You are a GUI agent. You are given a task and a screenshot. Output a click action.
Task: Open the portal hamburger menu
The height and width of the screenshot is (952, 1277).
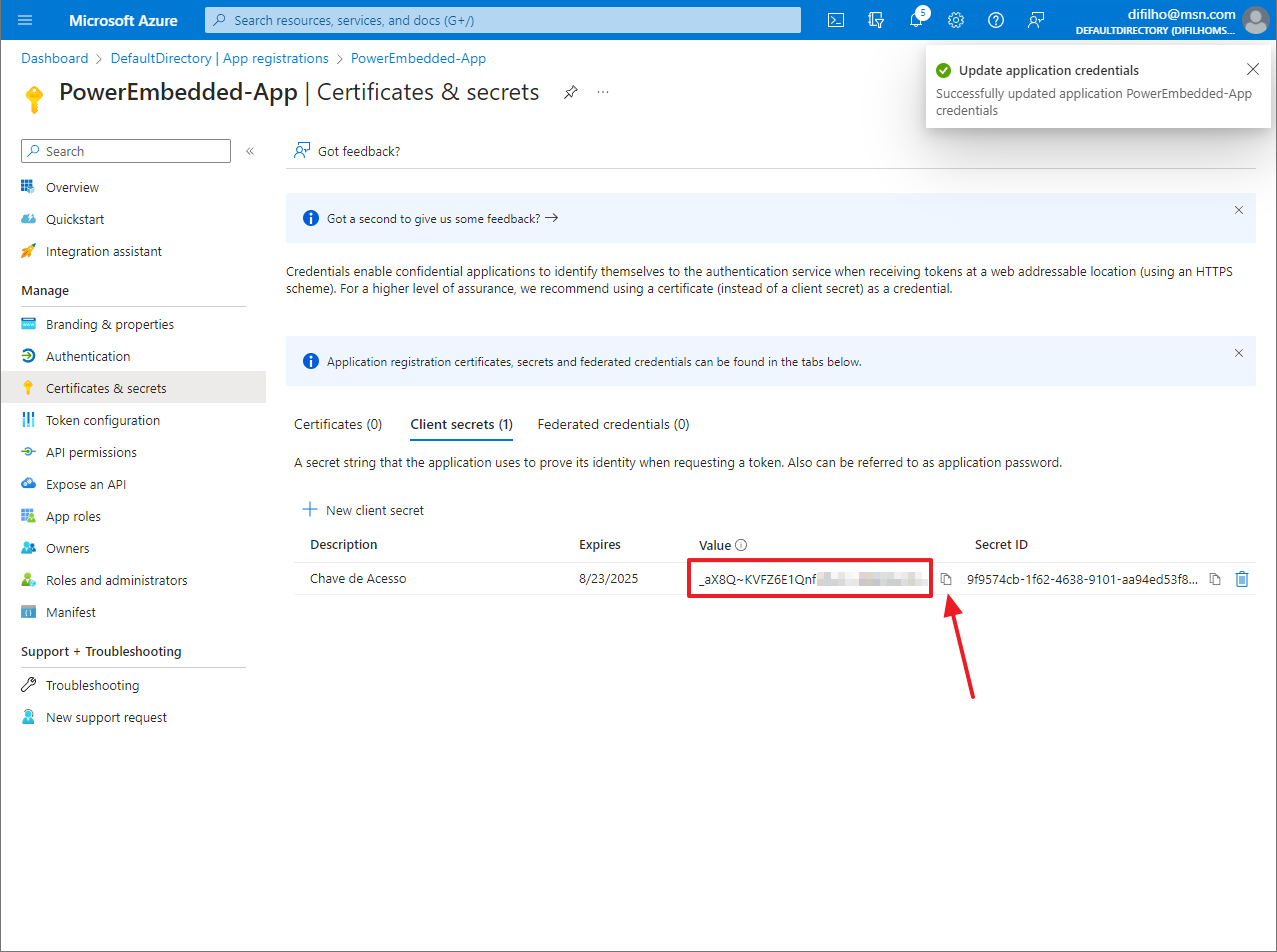25,20
